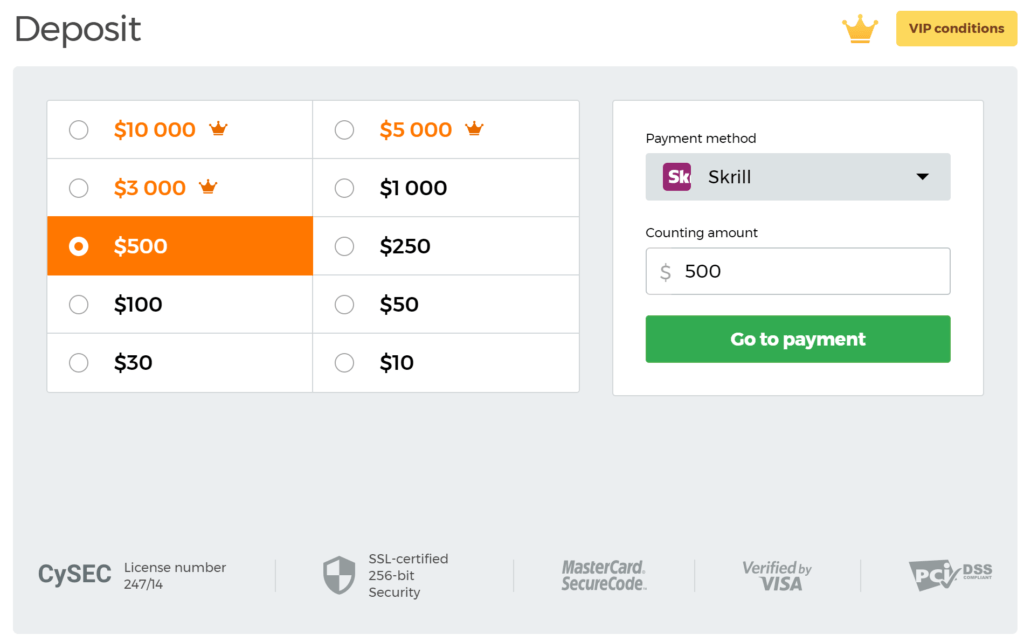Click the gold VIP crown icon

[859, 29]
